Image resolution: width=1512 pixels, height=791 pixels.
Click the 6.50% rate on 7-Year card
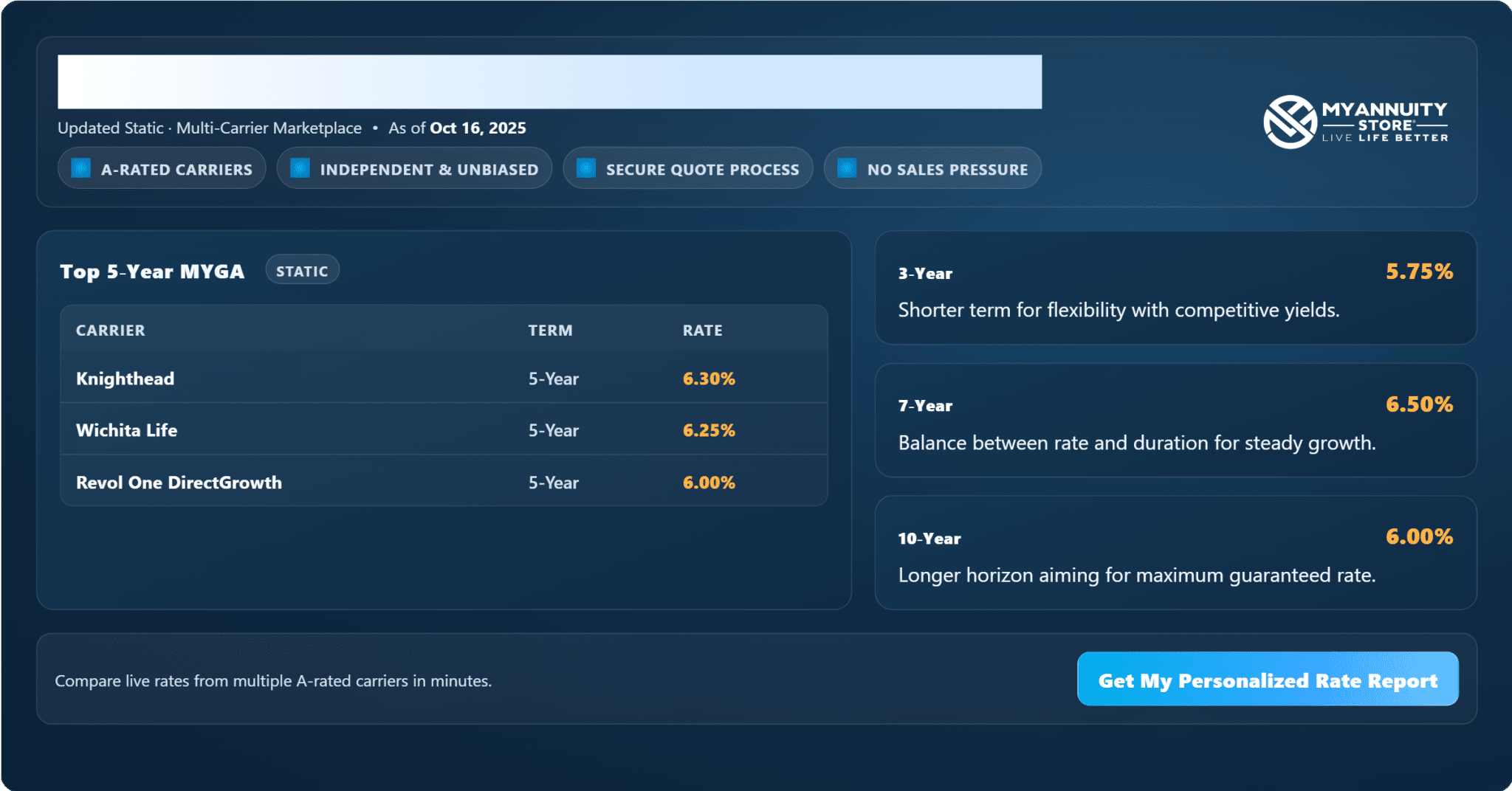coord(1418,404)
